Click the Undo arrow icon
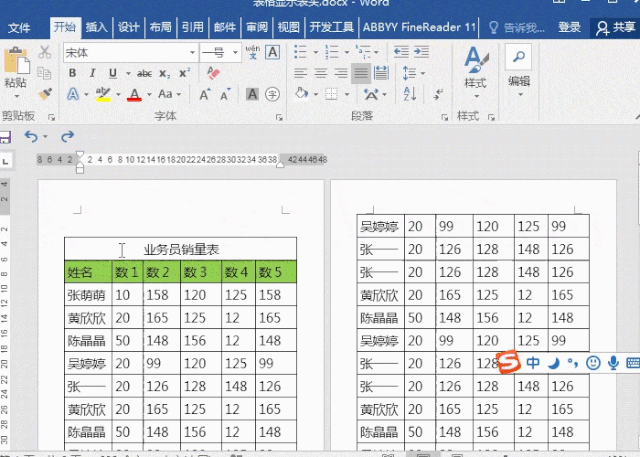 31,136
